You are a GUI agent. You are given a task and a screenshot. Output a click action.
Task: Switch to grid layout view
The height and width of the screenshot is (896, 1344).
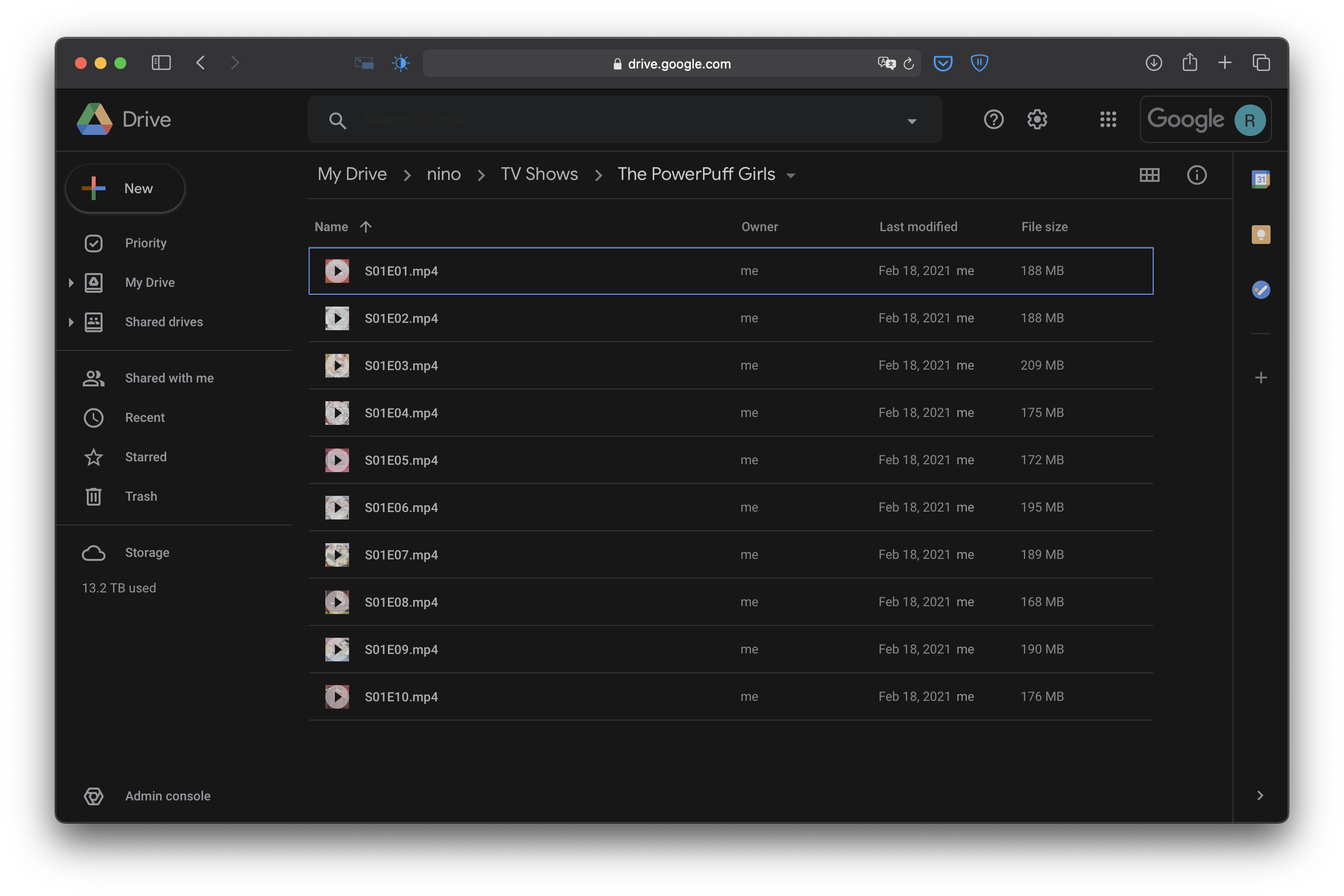(1149, 175)
